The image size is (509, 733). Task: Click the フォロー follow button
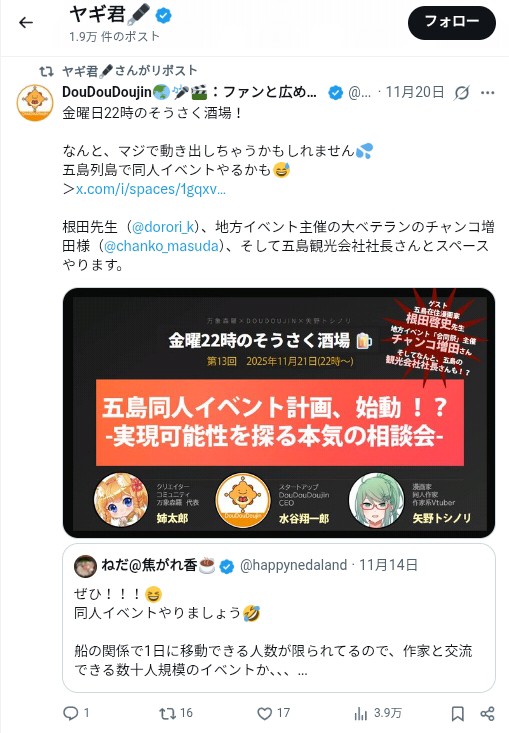(452, 22)
